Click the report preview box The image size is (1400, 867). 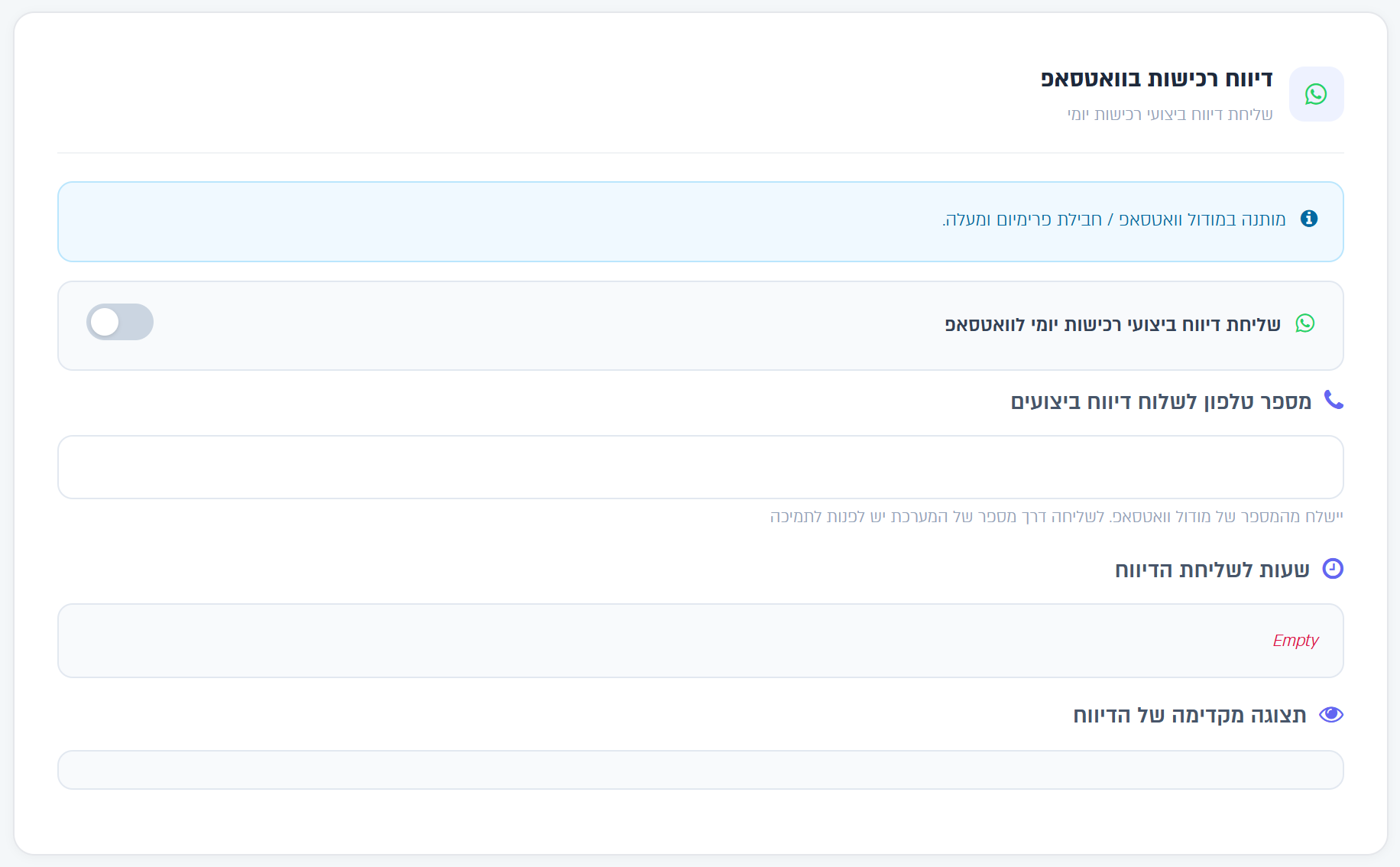point(701,770)
